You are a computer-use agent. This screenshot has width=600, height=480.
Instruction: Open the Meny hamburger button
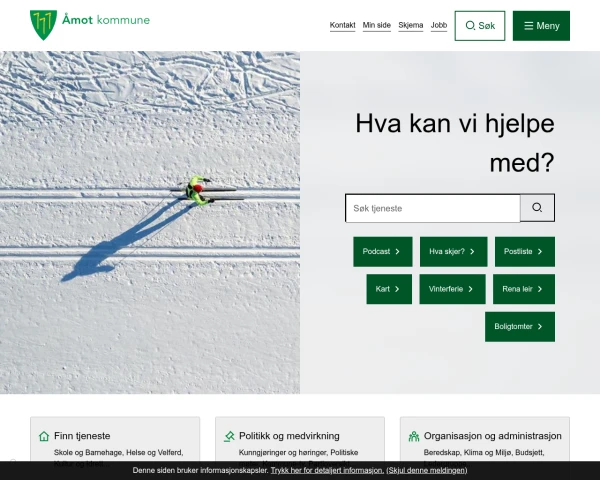pyautogui.click(x=541, y=26)
